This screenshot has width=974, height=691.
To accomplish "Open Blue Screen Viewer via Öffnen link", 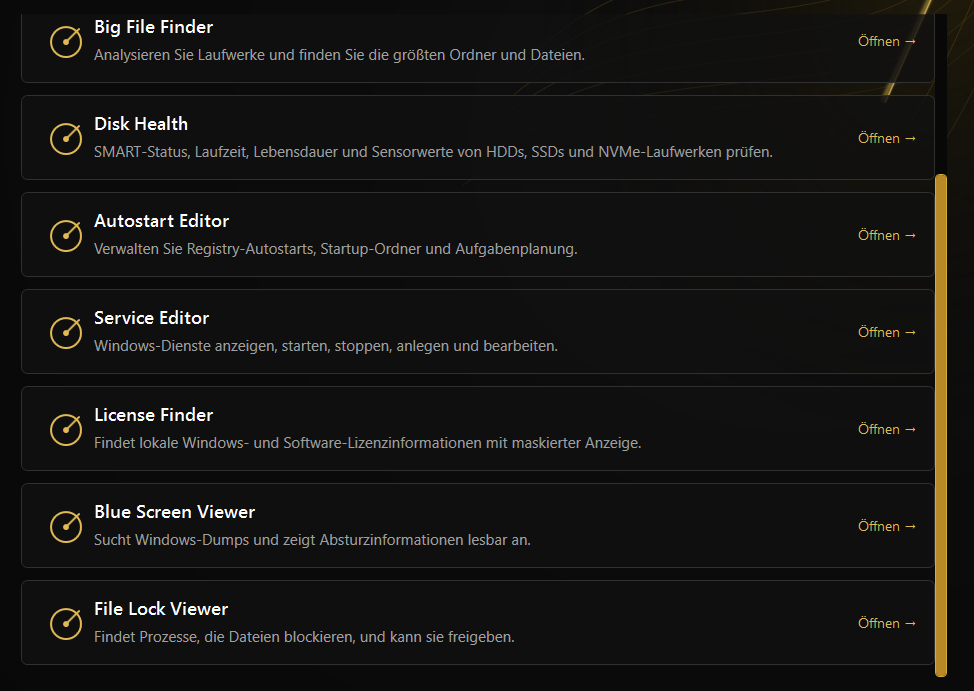I will (x=886, y=526).
